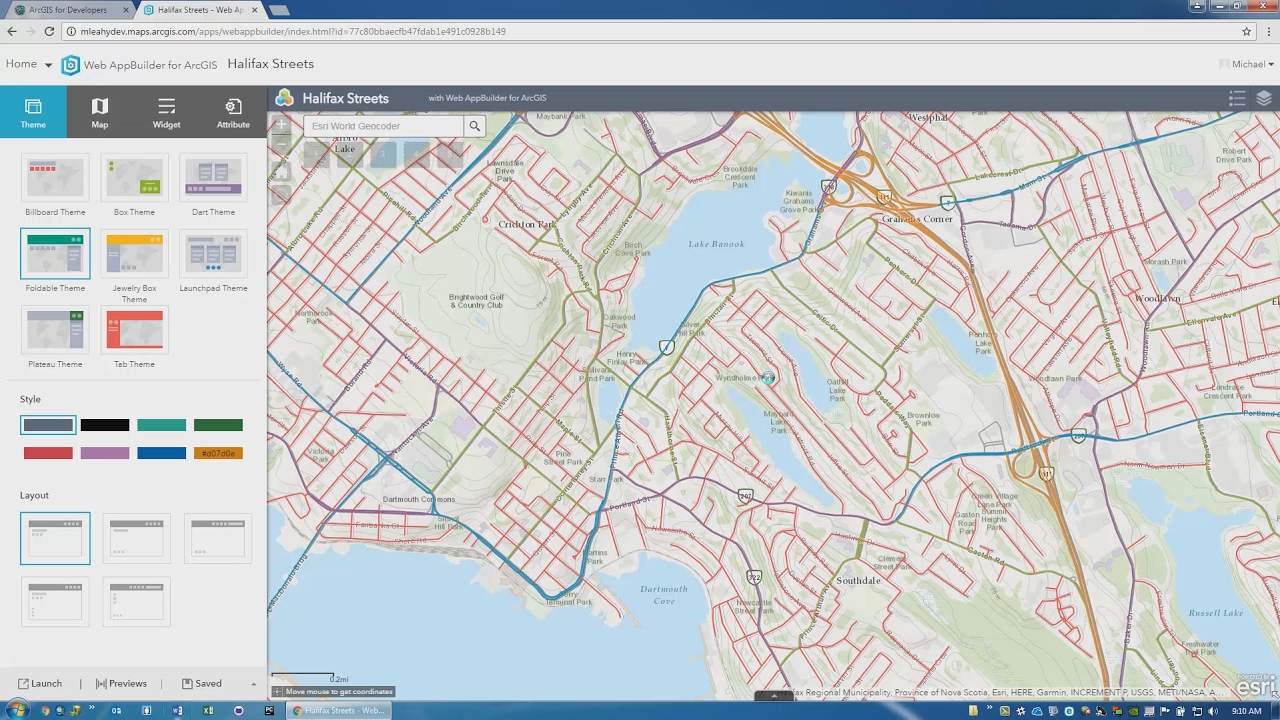
Task: Switch to the Attribute tab
Action: click(x=233, y=112)
